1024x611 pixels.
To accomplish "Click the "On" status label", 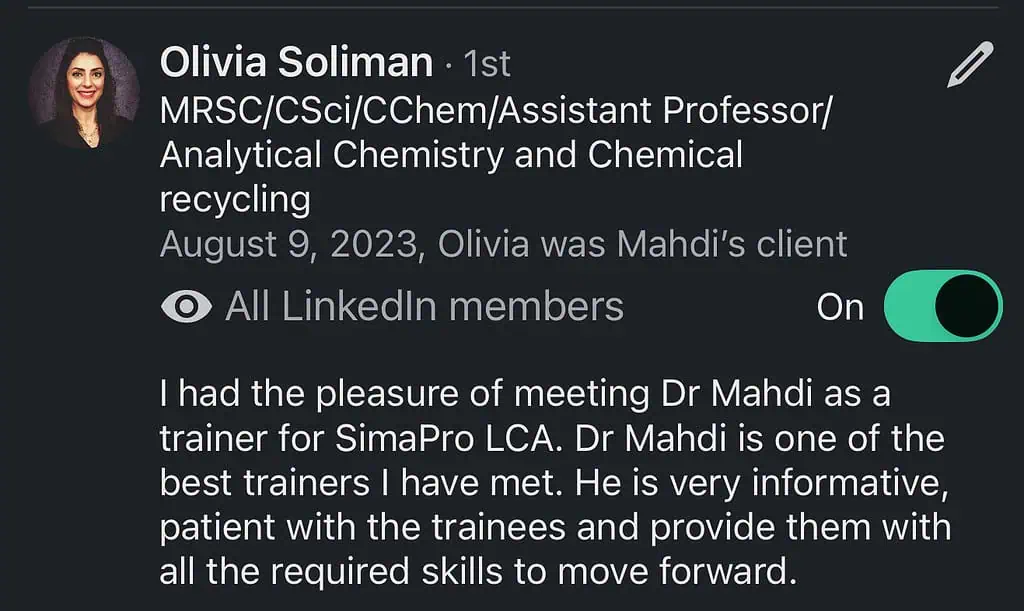I will tap(840, 308).
